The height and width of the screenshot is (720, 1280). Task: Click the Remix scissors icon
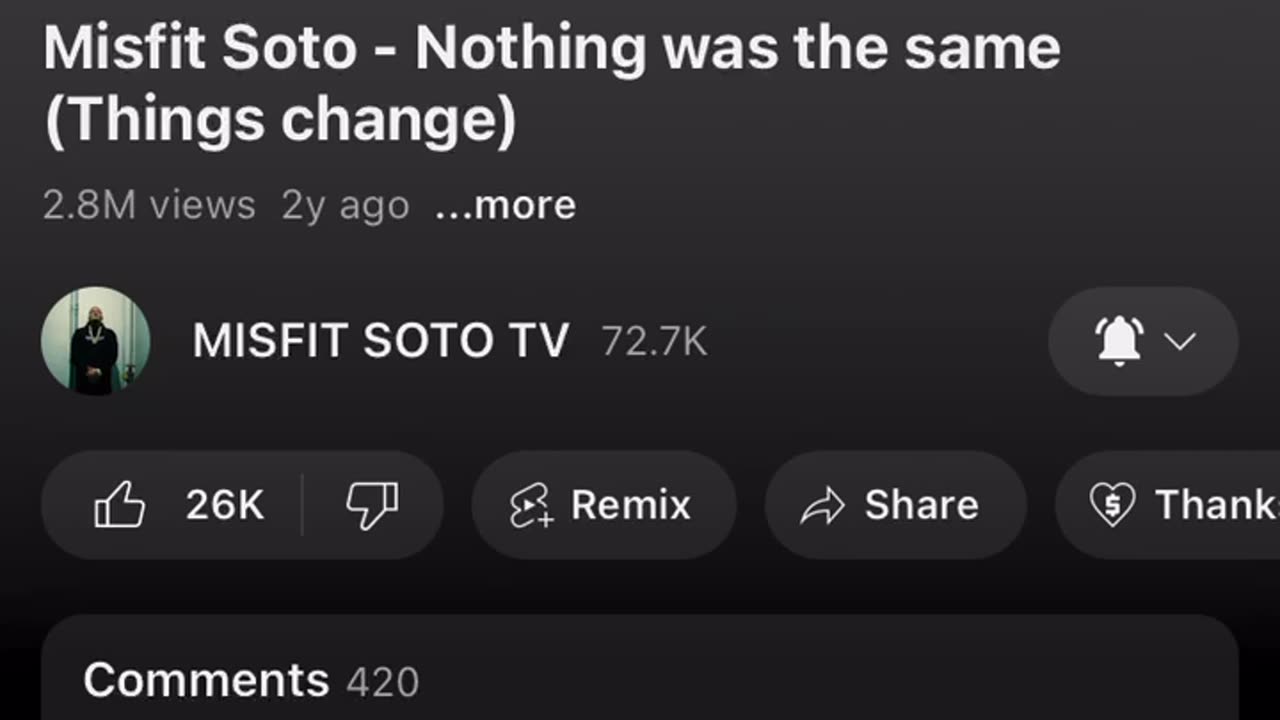tap(531, 506)
